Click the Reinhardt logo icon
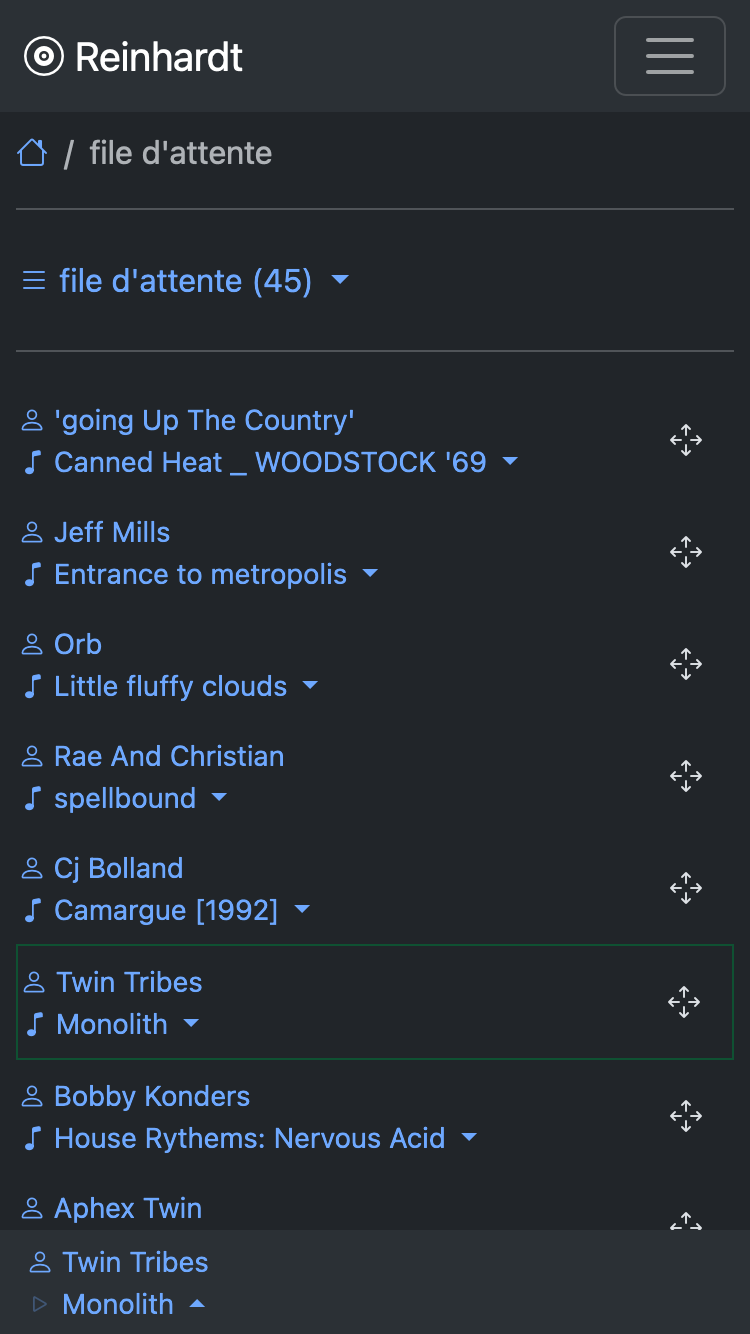750x1334 pixels. tap(43, 57)
